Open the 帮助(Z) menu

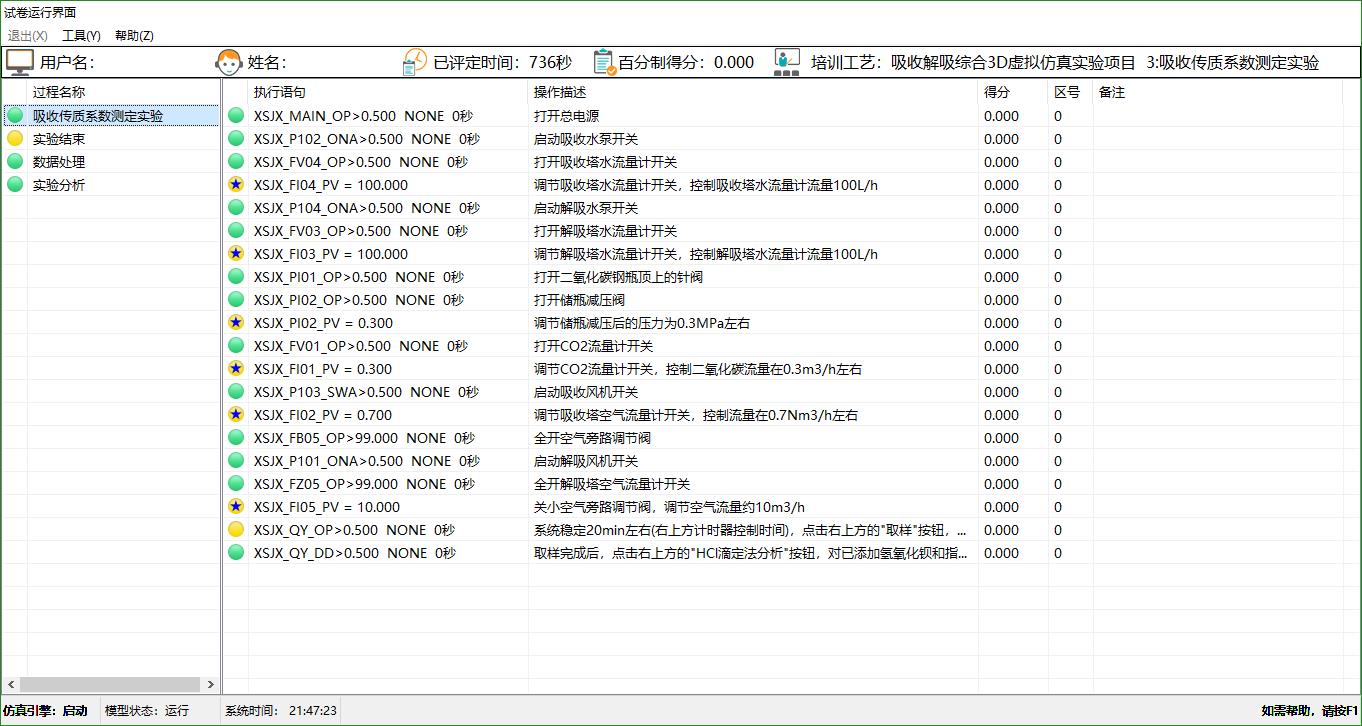click(x=133, y=35)
